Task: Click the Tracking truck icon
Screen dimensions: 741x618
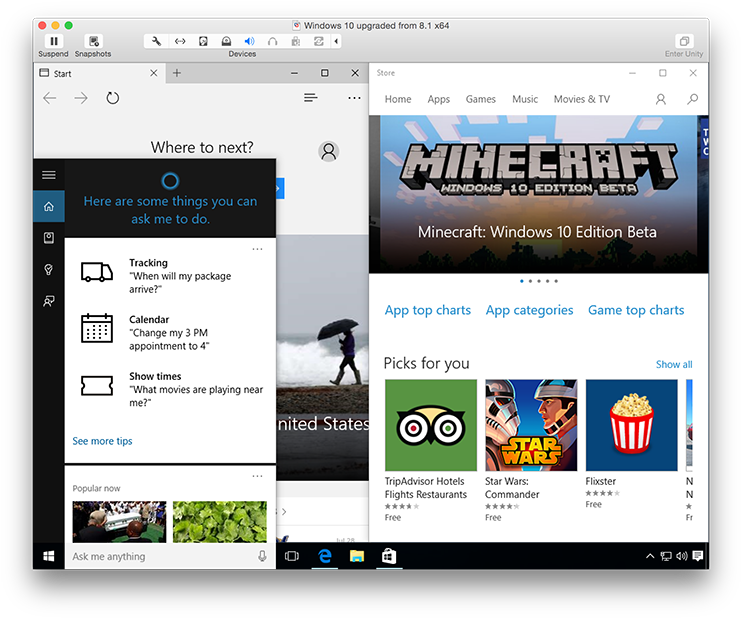Action: pyautogui.click(x=97, y=272)
